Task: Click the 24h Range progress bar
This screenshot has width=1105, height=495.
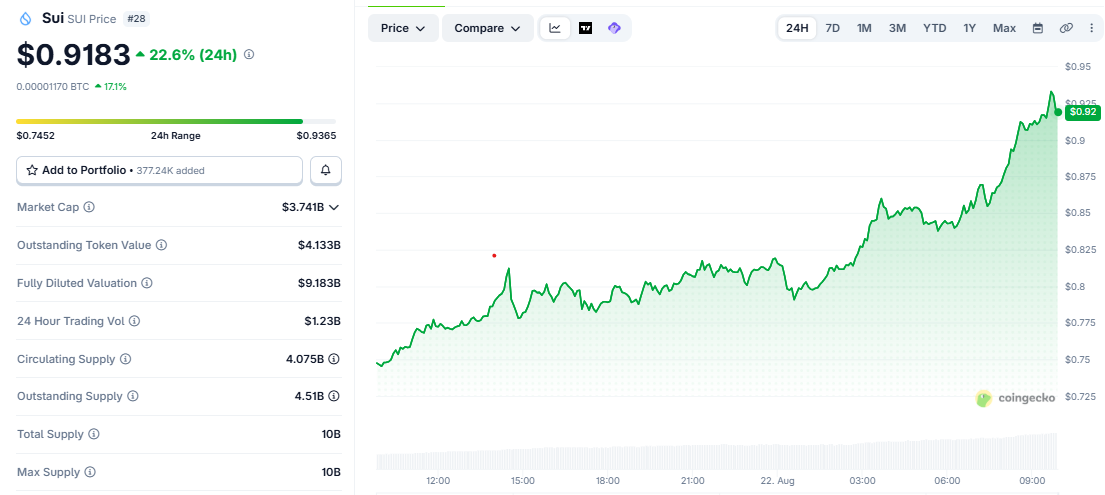Action: 175,121
